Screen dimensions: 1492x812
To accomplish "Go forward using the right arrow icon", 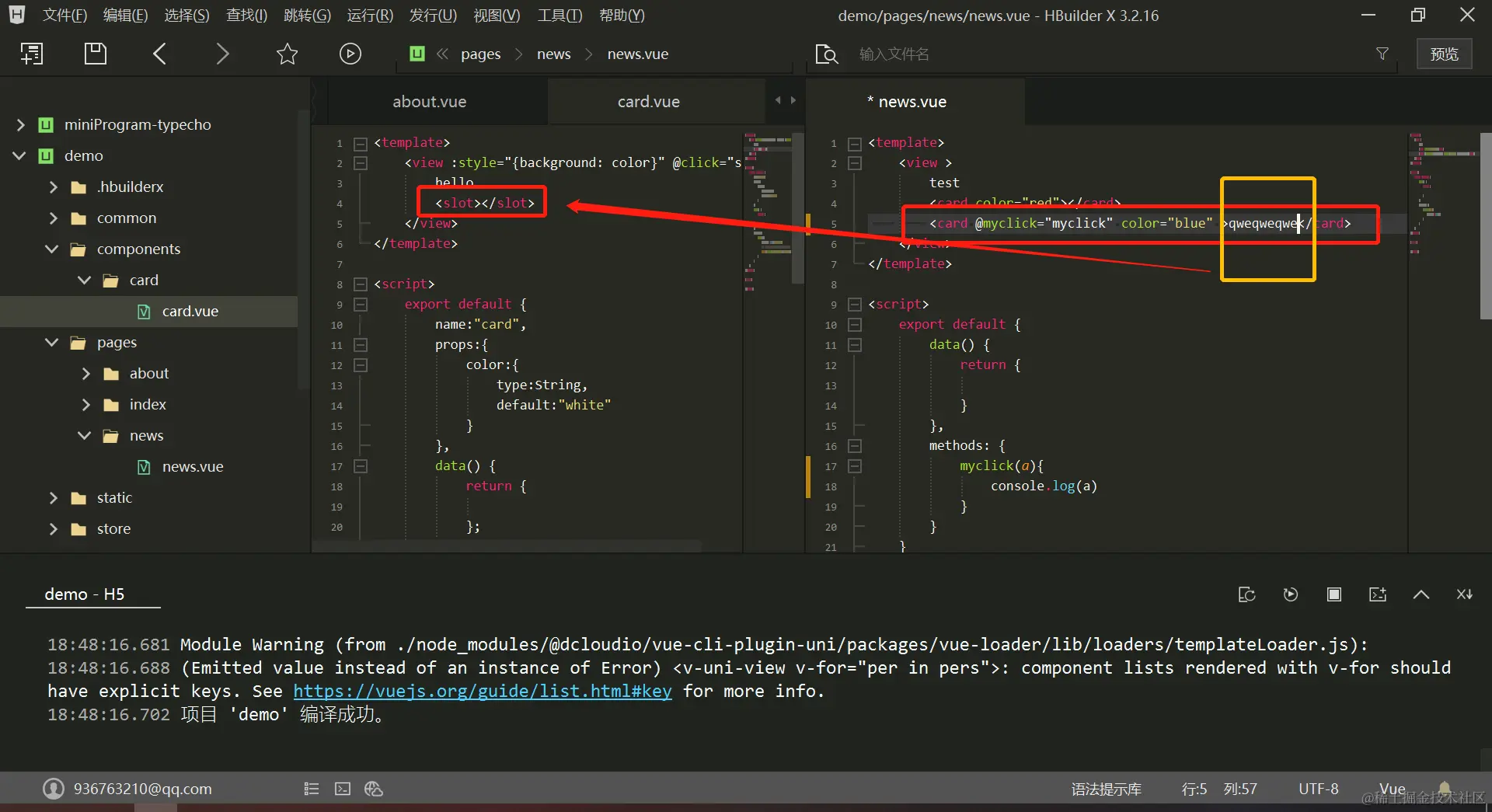I will 222,54.
